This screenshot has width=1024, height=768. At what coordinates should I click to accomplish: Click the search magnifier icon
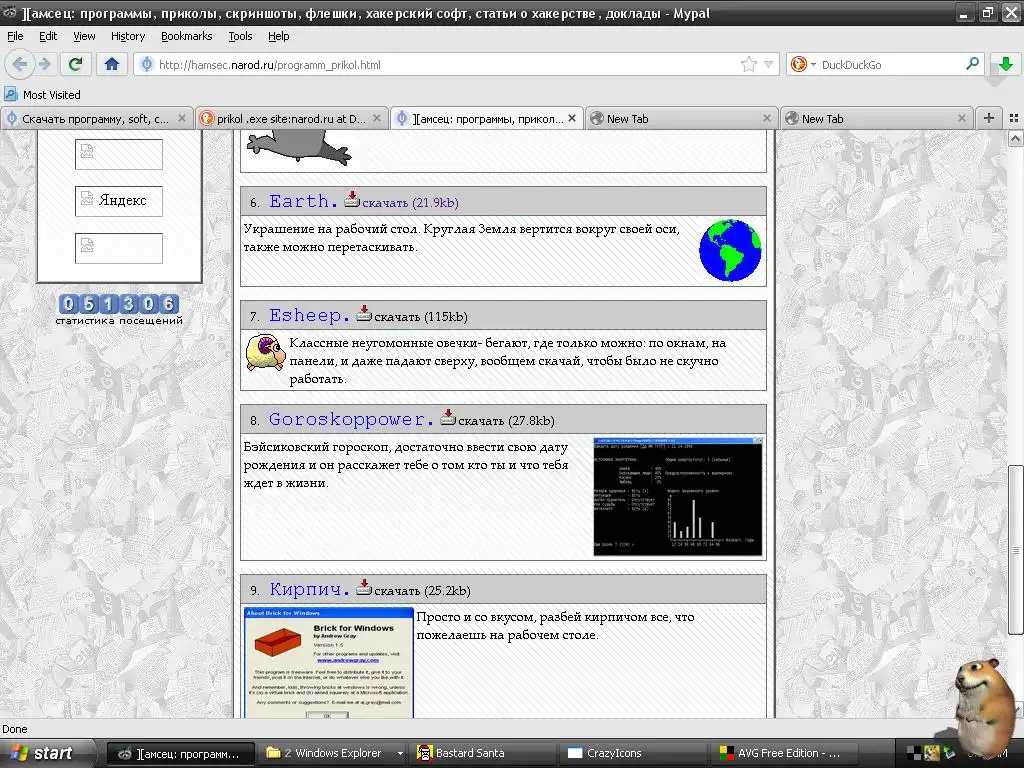pos(972,63)
